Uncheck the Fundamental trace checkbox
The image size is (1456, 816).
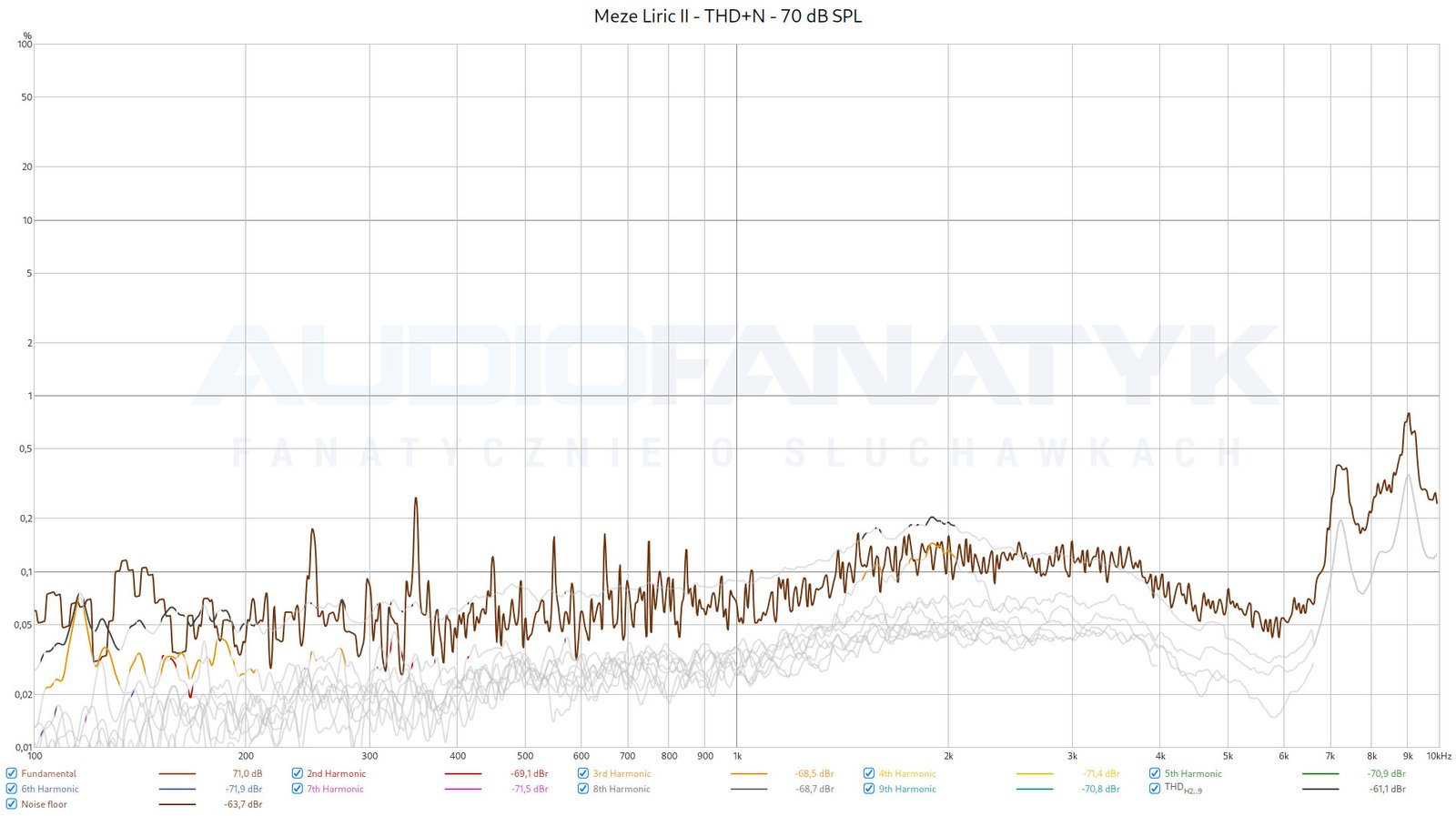[12, 773]
